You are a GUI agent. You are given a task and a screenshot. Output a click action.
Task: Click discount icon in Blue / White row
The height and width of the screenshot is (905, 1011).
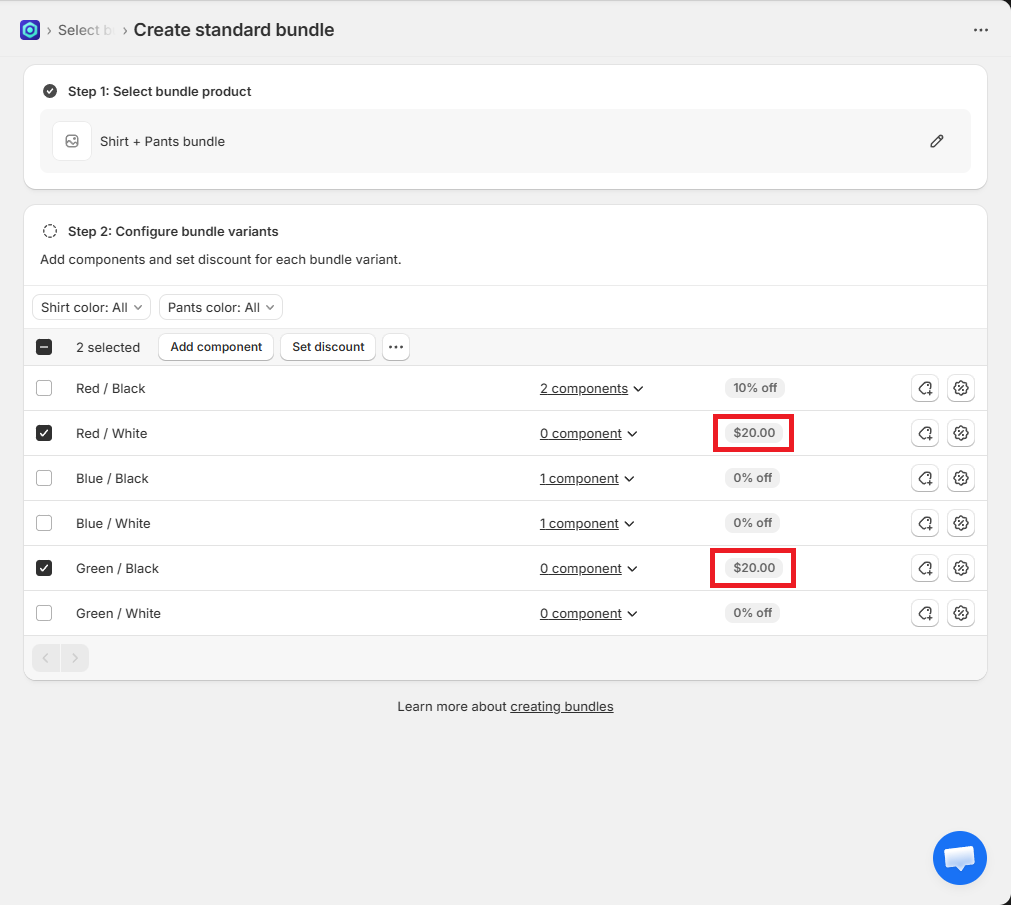(960, 523)
